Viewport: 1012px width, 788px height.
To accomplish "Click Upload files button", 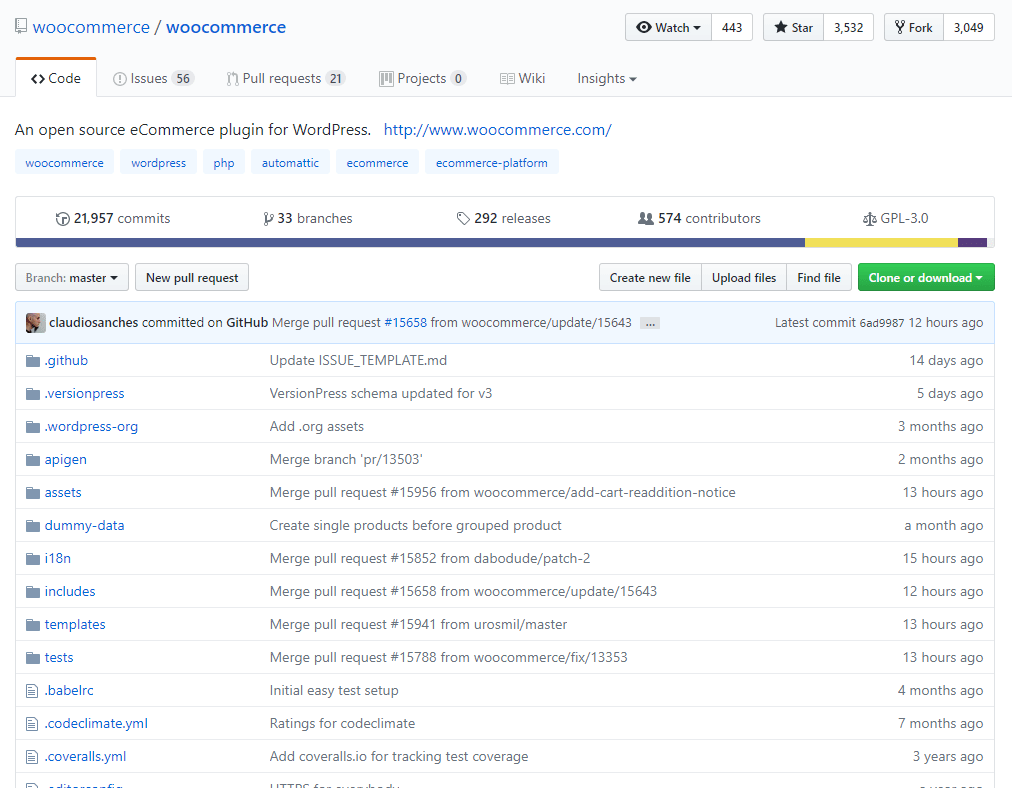I will (x=744, y=278).
